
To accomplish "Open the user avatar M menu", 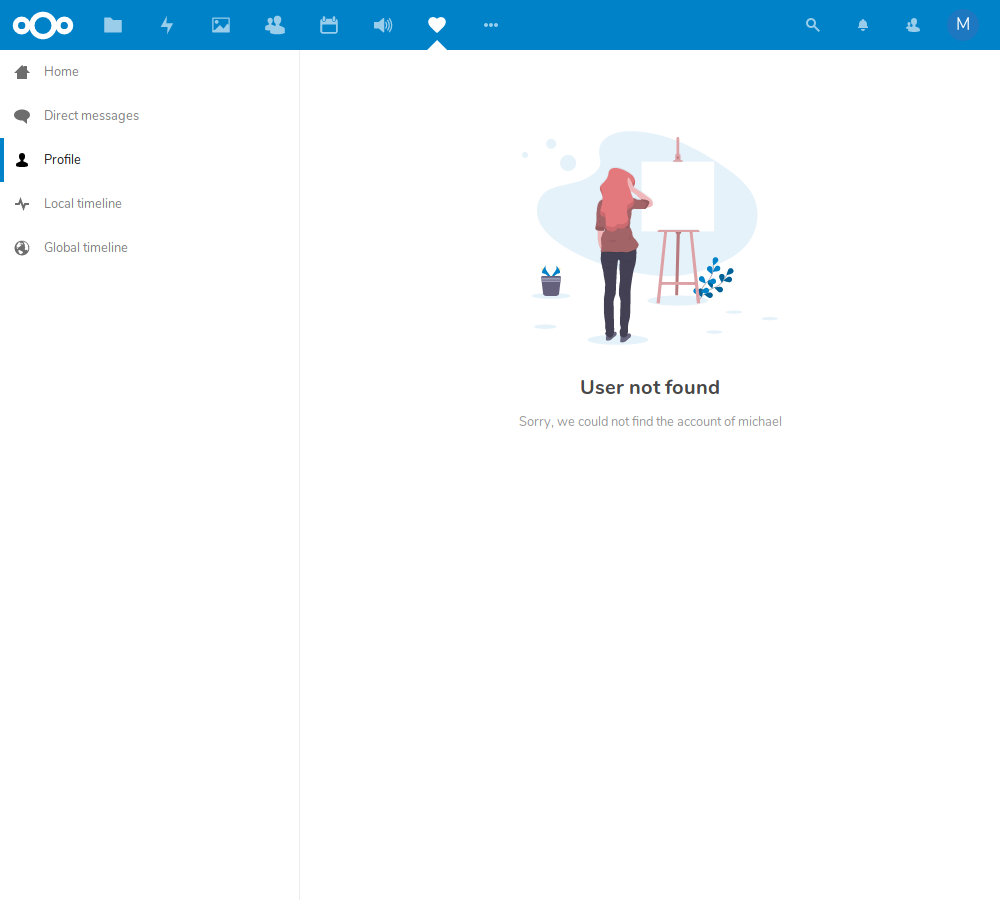I will tap(963, 25).
